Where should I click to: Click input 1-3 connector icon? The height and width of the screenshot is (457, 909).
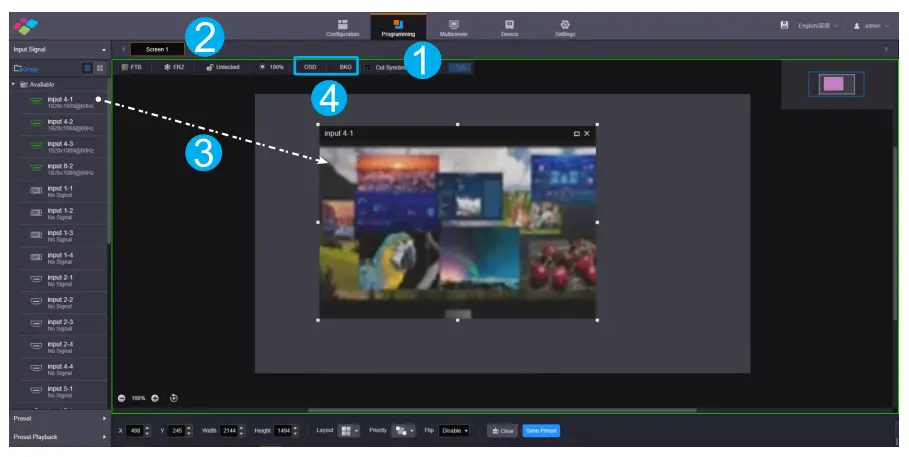pos(36,235)
